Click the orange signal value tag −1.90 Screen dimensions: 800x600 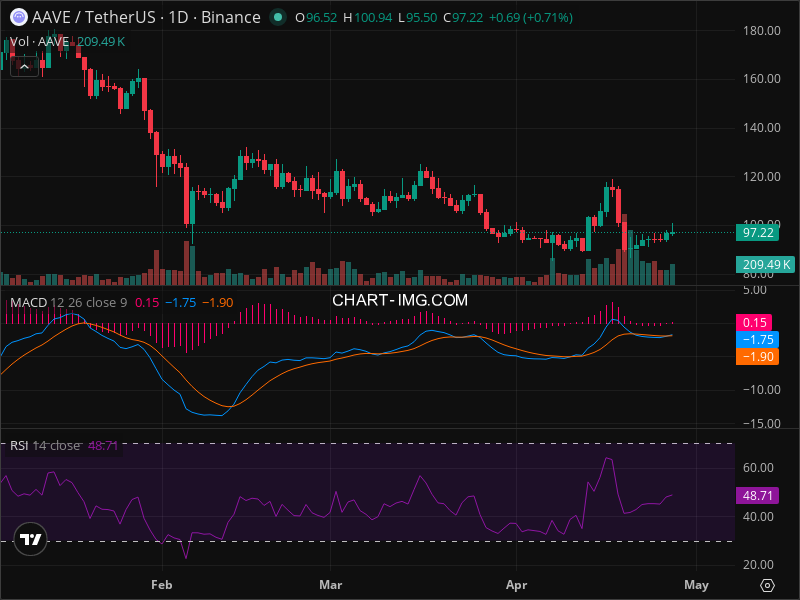click(758, 357)
